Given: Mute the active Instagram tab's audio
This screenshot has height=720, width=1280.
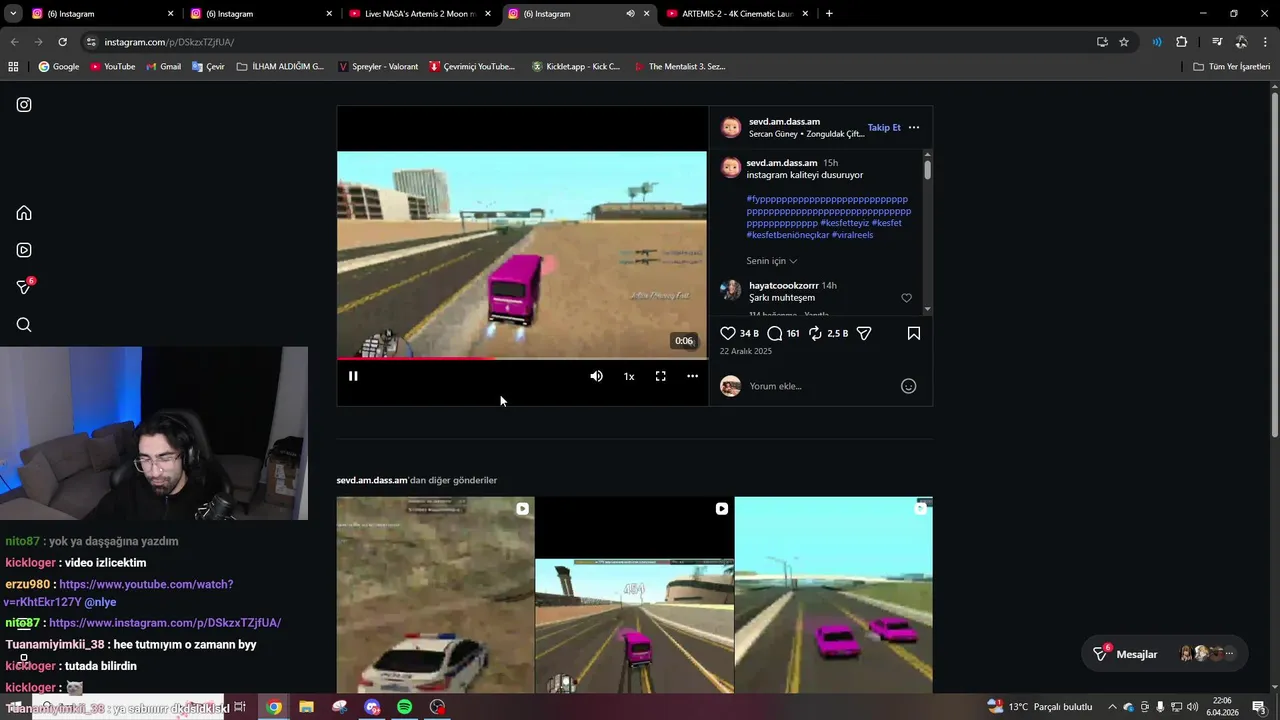Looking at the screenshot, I should [630, 14].
